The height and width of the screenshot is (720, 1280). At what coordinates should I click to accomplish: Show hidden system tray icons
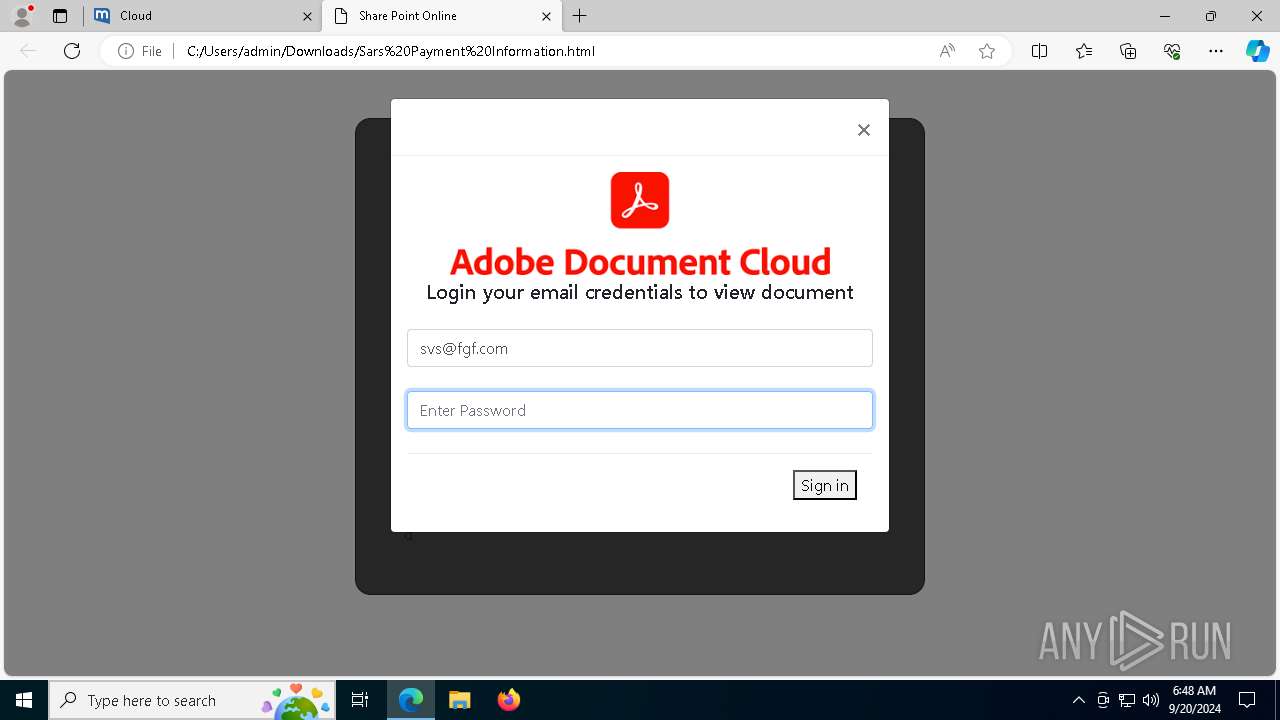click(x=1078, y=700)
